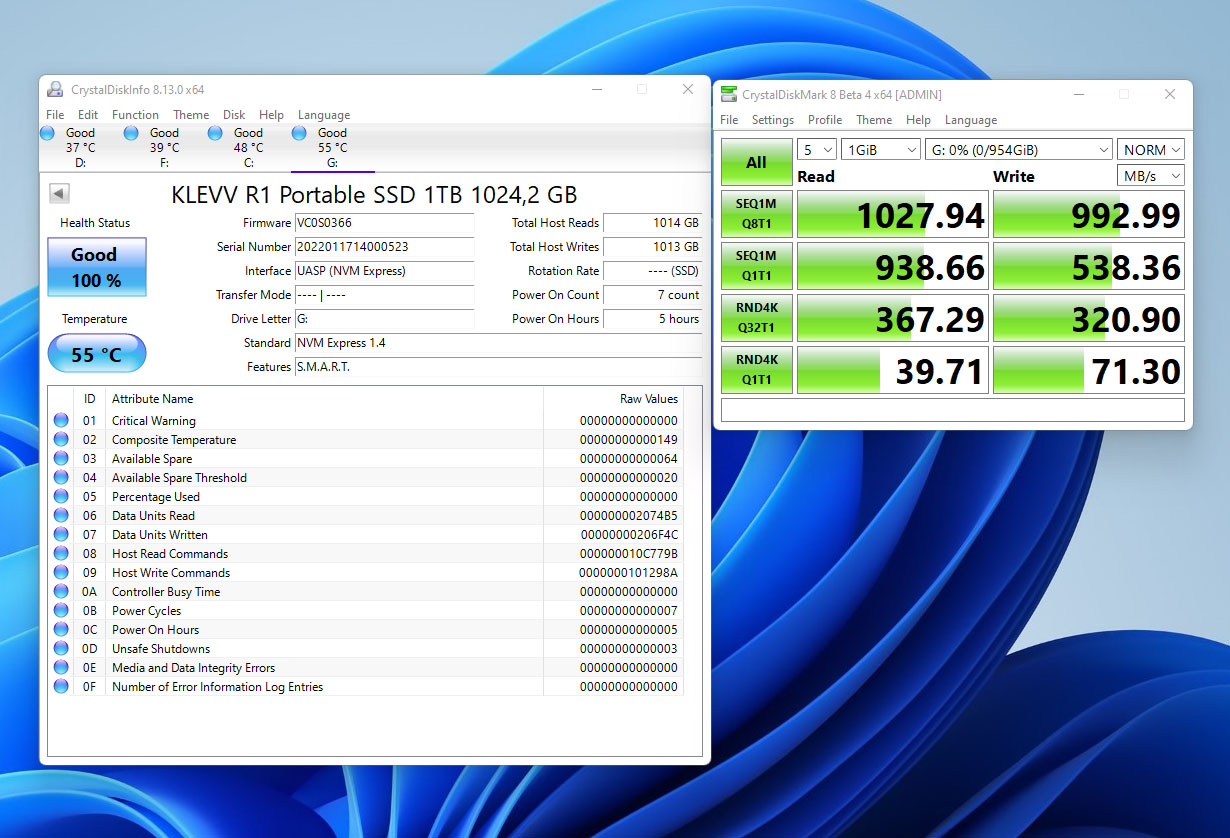Image resolution: width=1230 pixels, height=838 pixels.
Task: Select disk F: showing 39 °C
Action: point(164,147)
